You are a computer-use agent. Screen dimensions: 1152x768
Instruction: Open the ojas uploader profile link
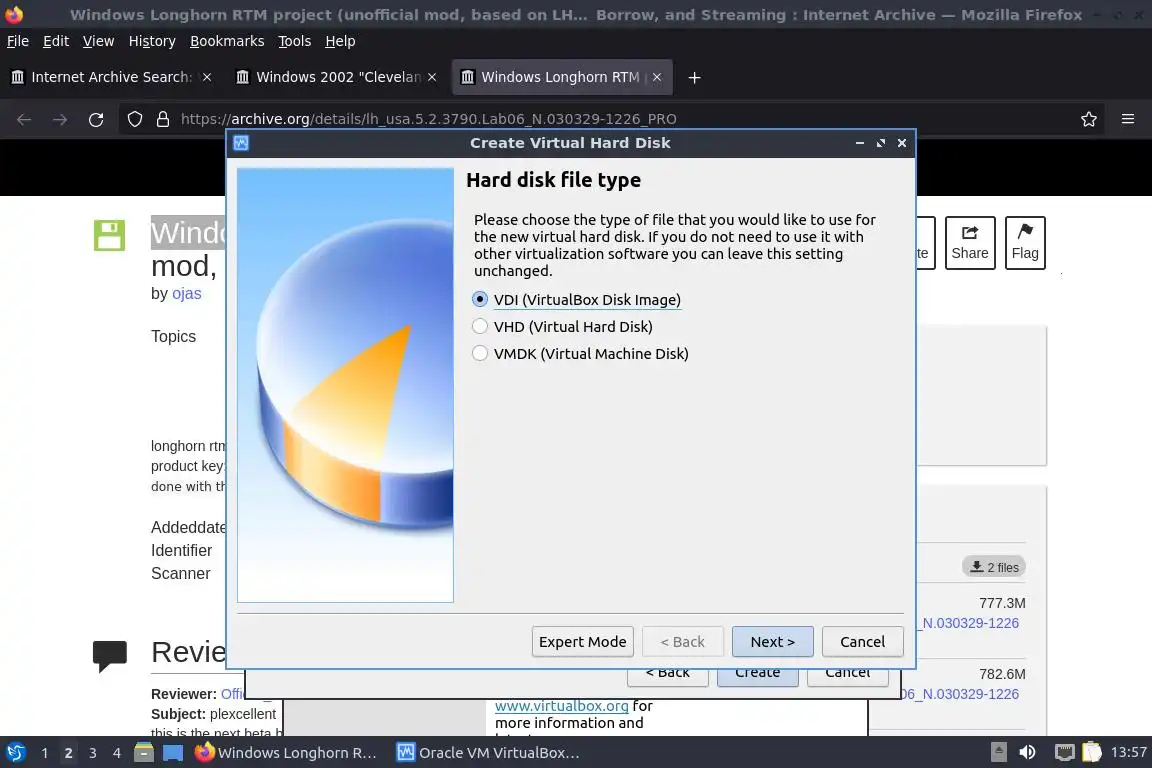[187, 293]
